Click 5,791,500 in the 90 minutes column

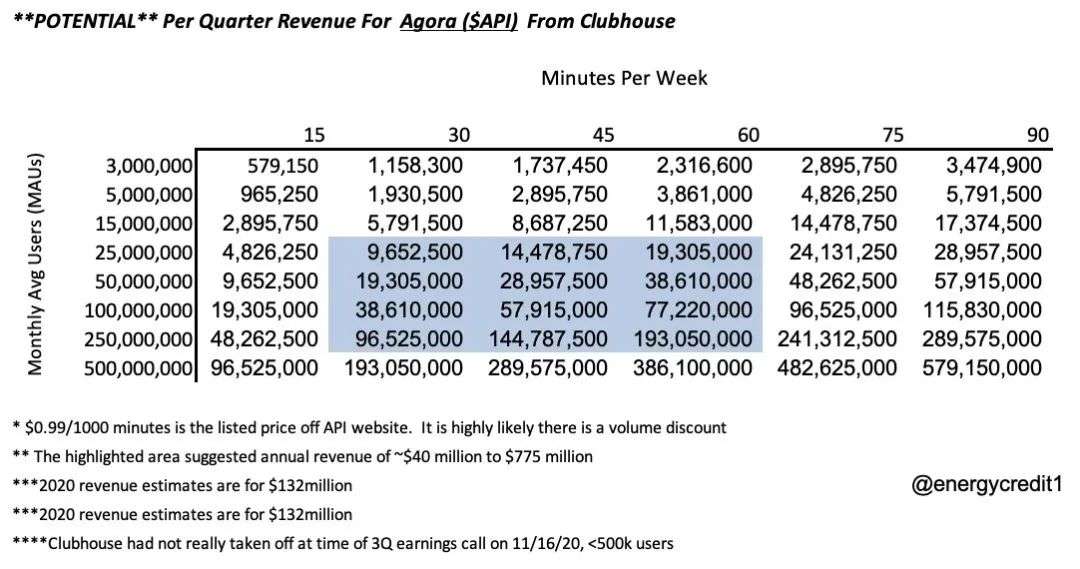(994, 195)
